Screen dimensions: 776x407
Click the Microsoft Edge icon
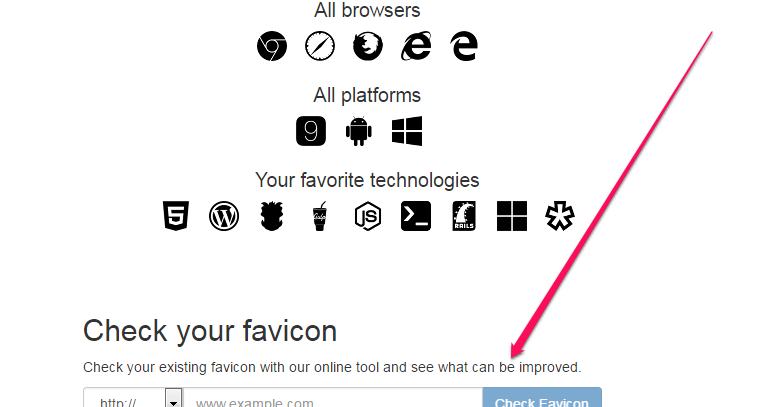tap(464, 46)
